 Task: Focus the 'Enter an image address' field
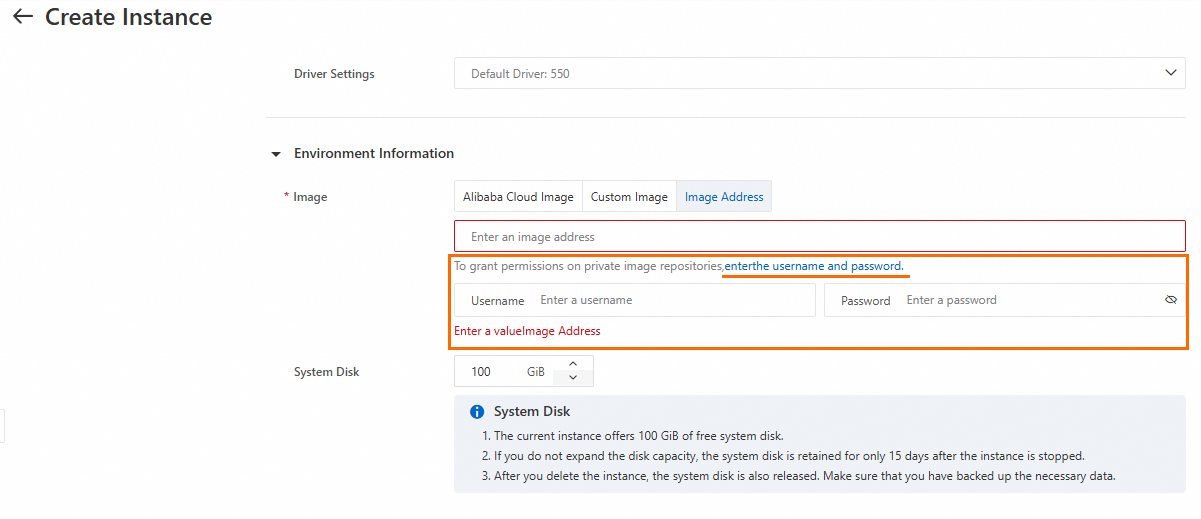820,237
